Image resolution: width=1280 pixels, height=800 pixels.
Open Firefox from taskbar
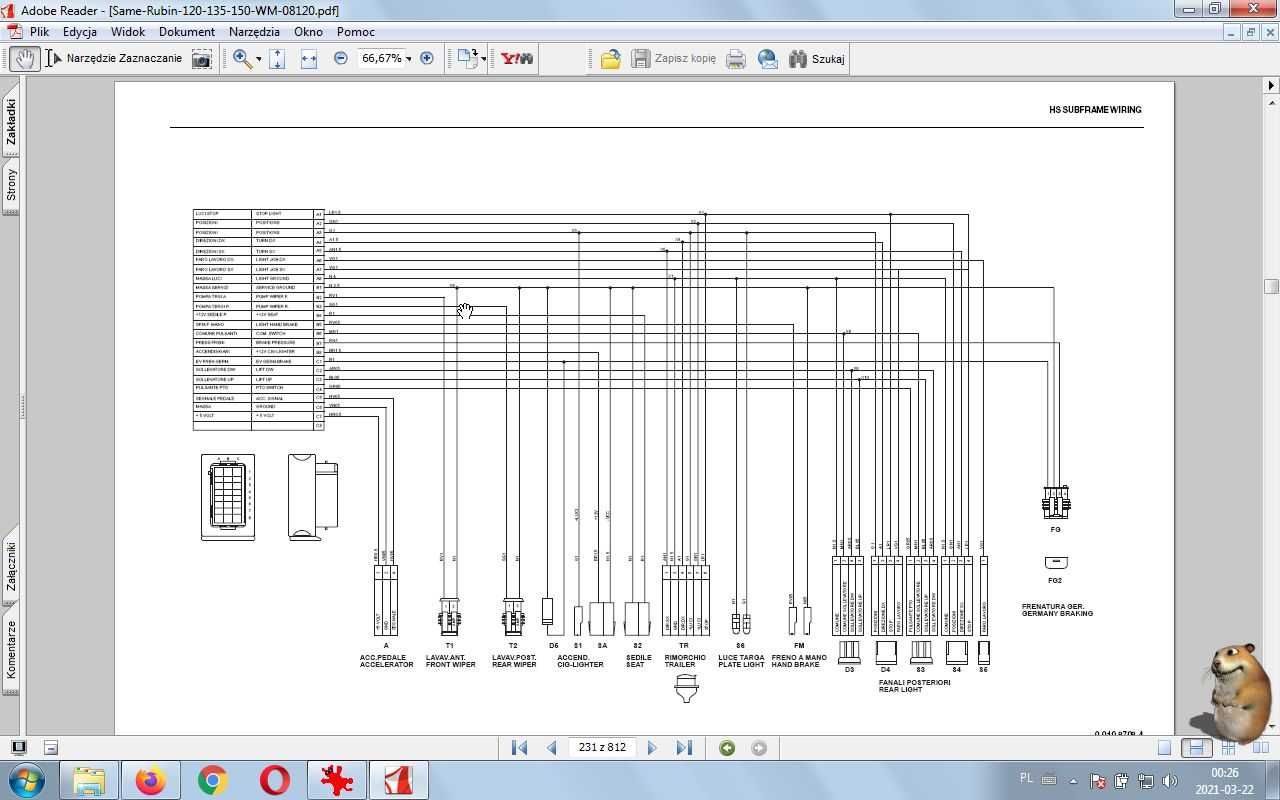tap(150, 780)
